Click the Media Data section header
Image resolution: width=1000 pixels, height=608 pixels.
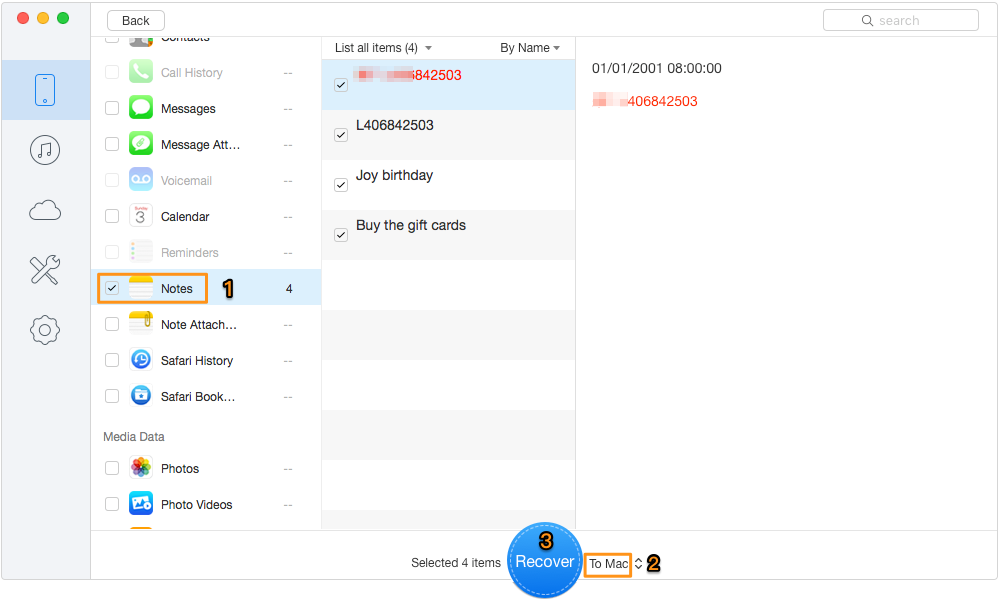pyautogui.click(x=134, y=436)
